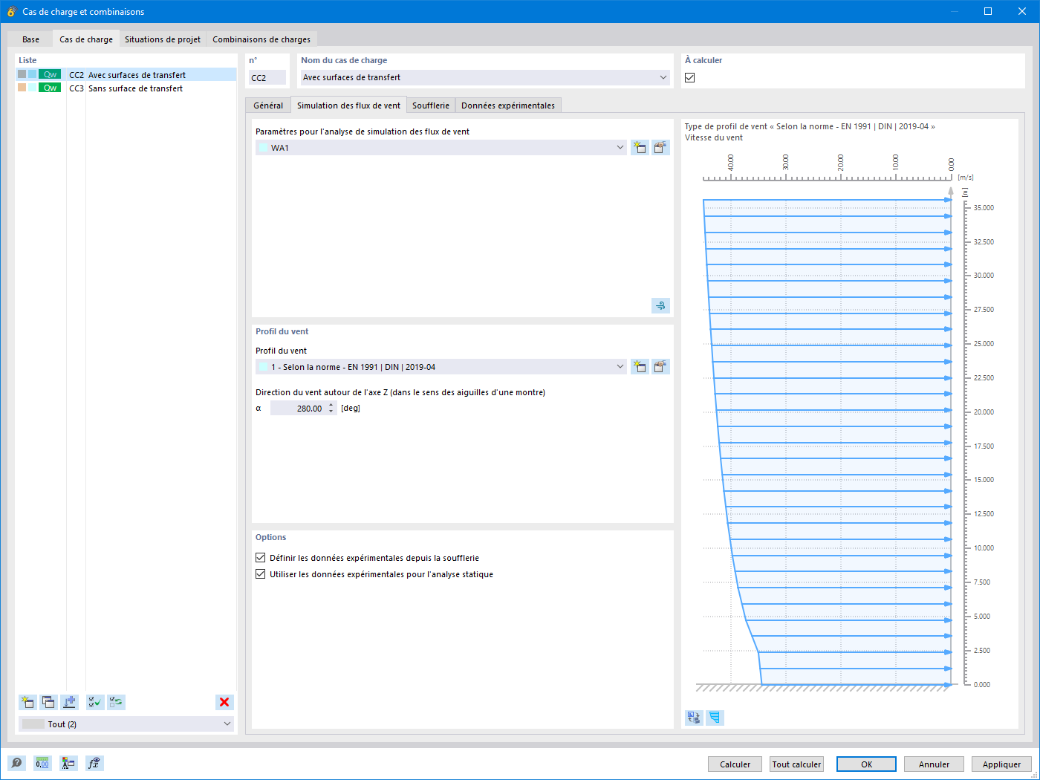Select CC3 Sans surface de transfert in list
This screenshot has width=1040, height=780.
(126, 88)
